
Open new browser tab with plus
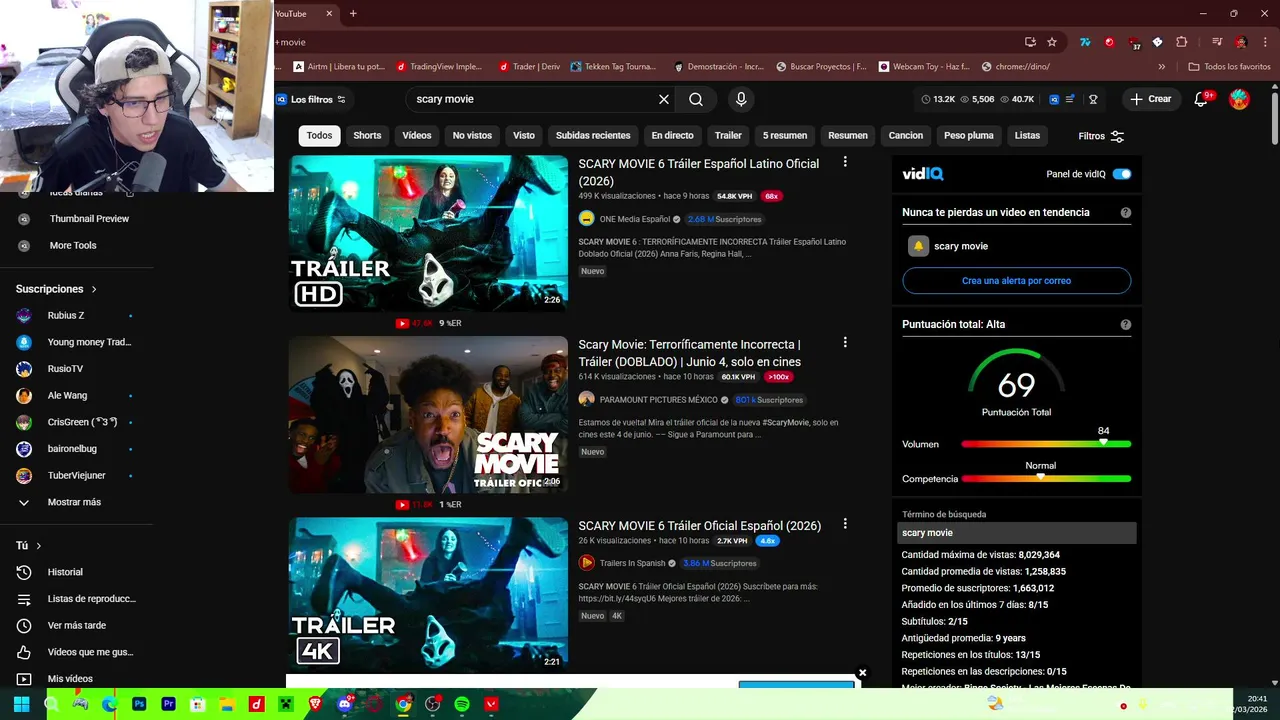click(353, 13)
